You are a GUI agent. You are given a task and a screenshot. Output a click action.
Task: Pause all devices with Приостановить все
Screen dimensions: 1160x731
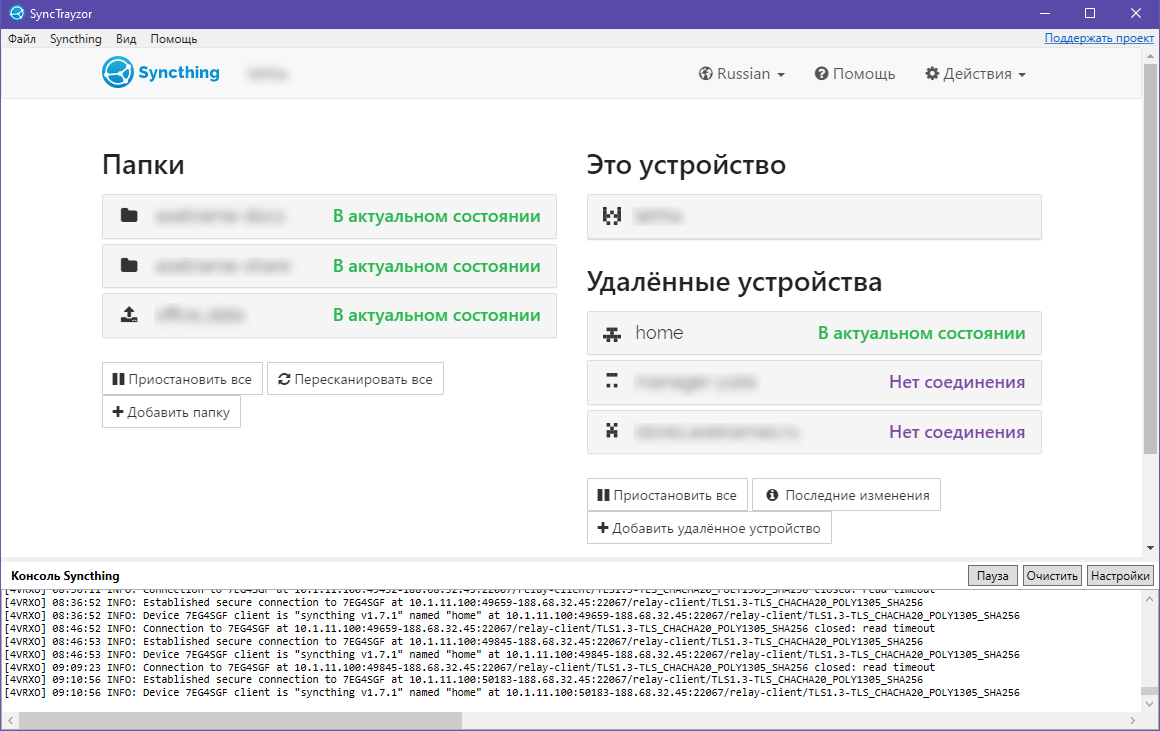(x=667, y=495)
